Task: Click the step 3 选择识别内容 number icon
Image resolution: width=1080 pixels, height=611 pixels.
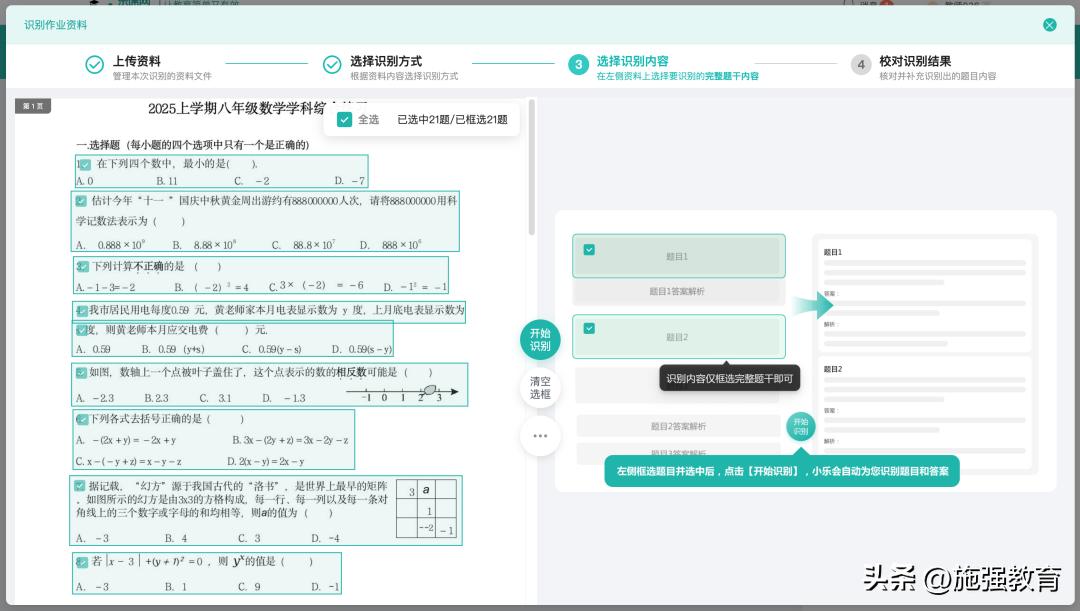Action: [579, 64]
